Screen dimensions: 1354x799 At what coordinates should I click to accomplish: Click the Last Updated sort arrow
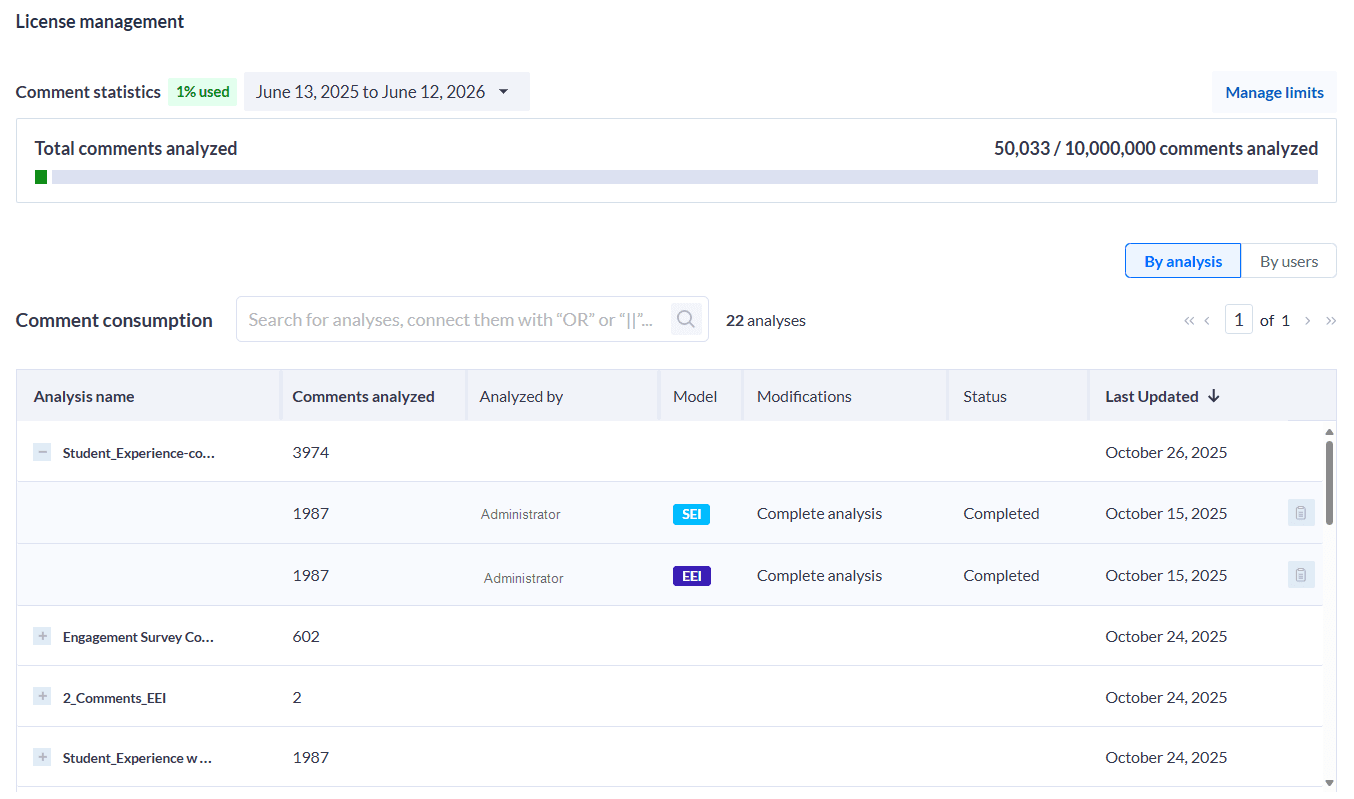tap(1214, 396)
